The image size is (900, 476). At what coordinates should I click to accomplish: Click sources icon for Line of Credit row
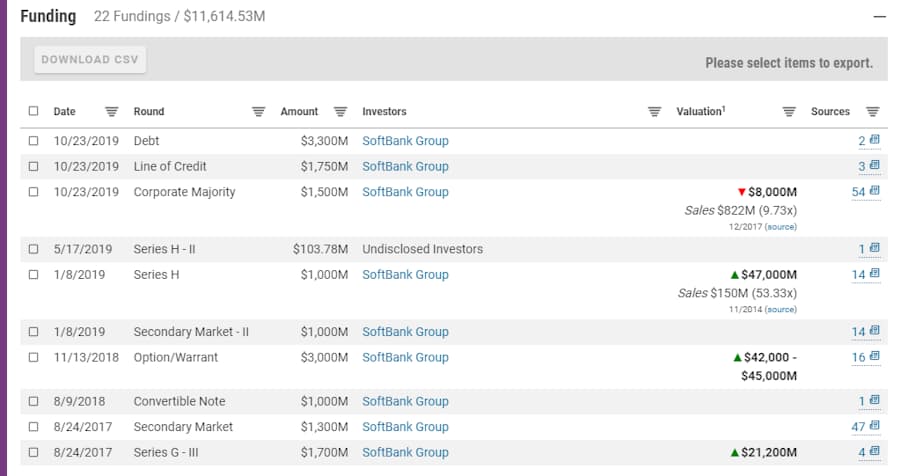tap(874, 166)
